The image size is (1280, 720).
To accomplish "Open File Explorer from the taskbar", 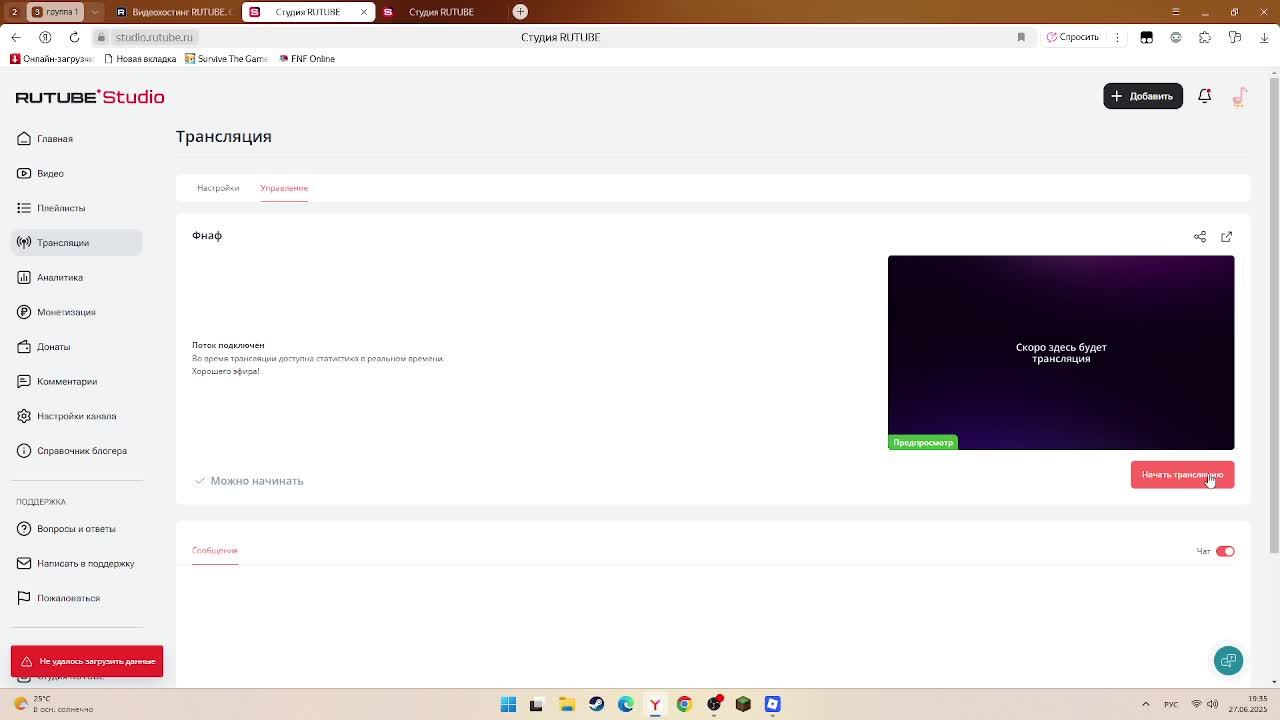I will [x=567, y=704].
